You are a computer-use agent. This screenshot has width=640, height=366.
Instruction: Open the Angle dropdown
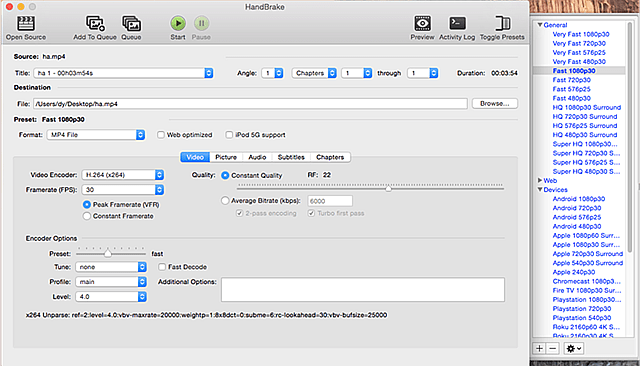272,73
